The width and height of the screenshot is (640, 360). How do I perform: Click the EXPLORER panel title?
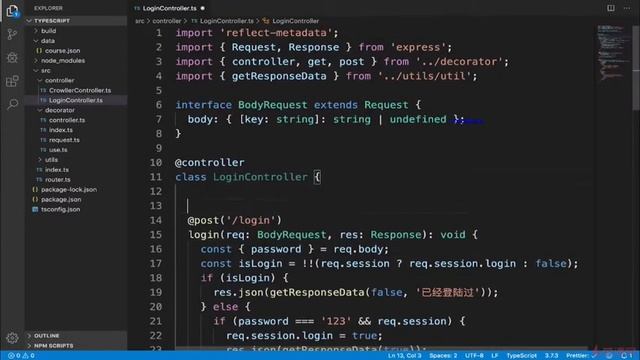click(48, 8)
